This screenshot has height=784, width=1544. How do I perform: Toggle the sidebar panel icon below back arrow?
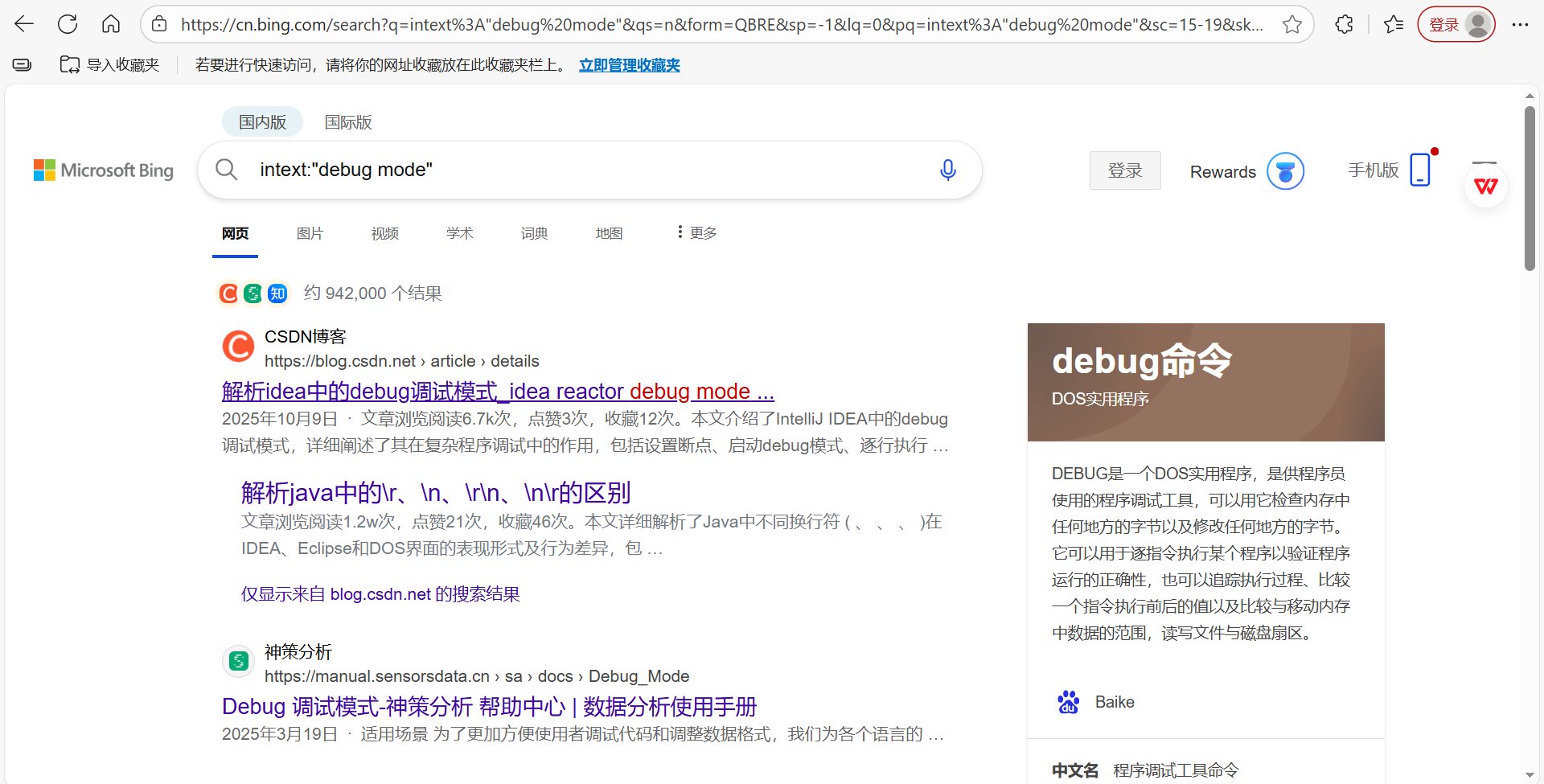coord(21,64)
